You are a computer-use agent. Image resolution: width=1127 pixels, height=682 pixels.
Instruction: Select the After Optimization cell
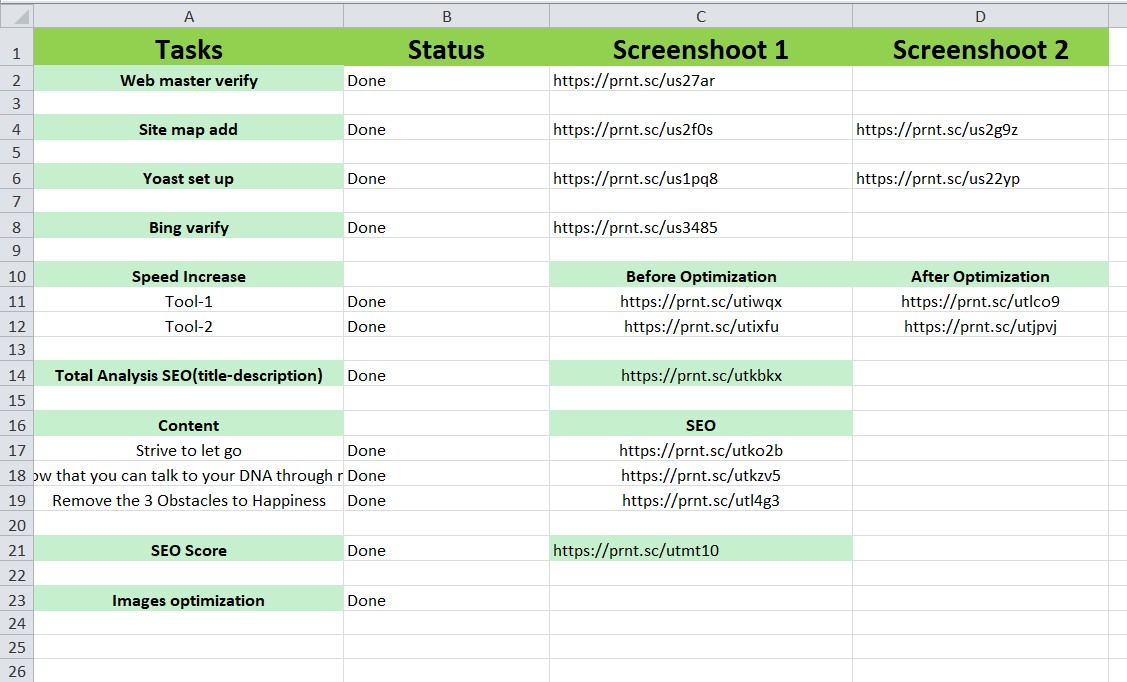pos(980,276)
